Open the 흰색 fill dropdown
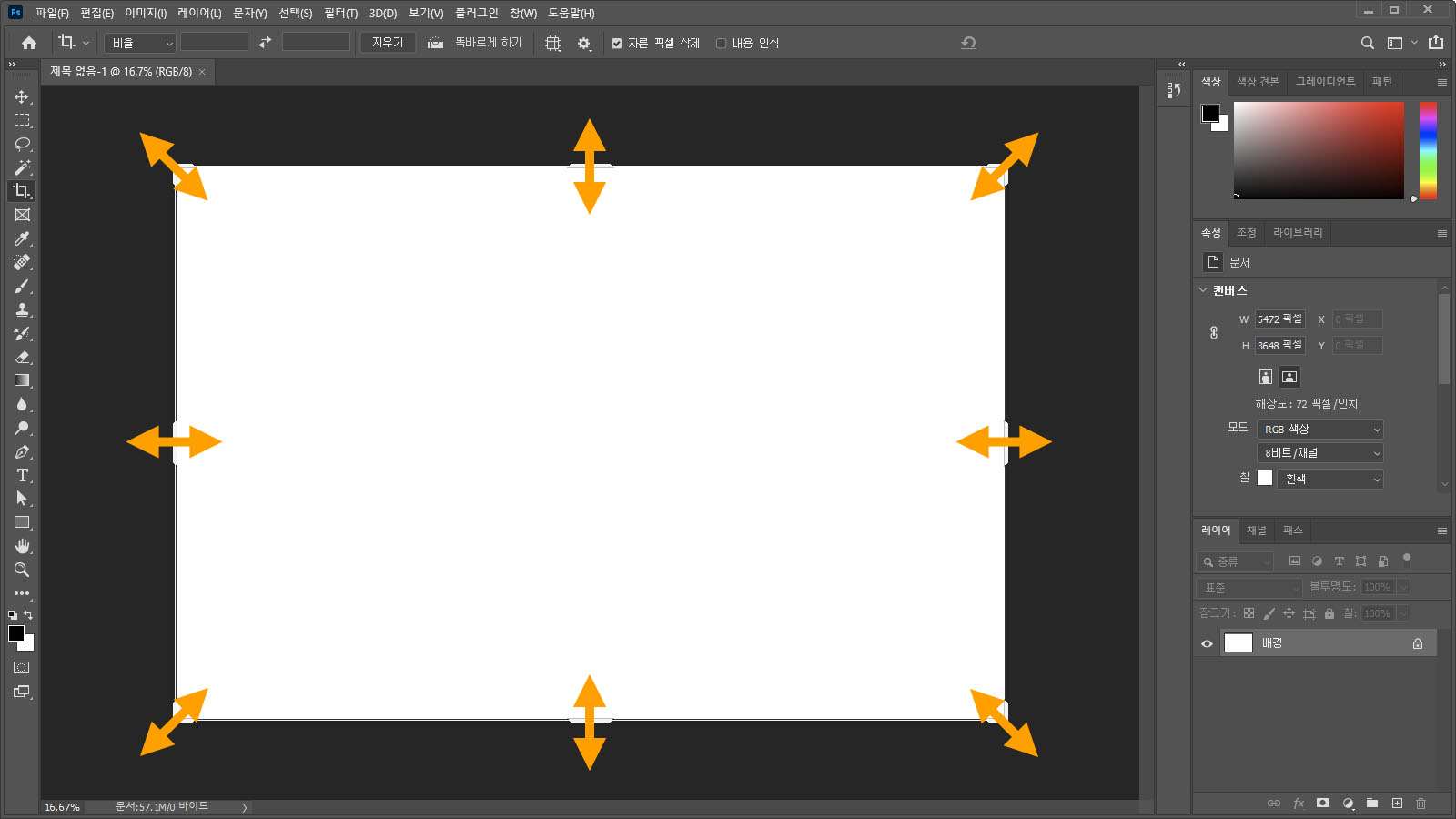The image size is (1456, 819). click(x=1330, y=479)
